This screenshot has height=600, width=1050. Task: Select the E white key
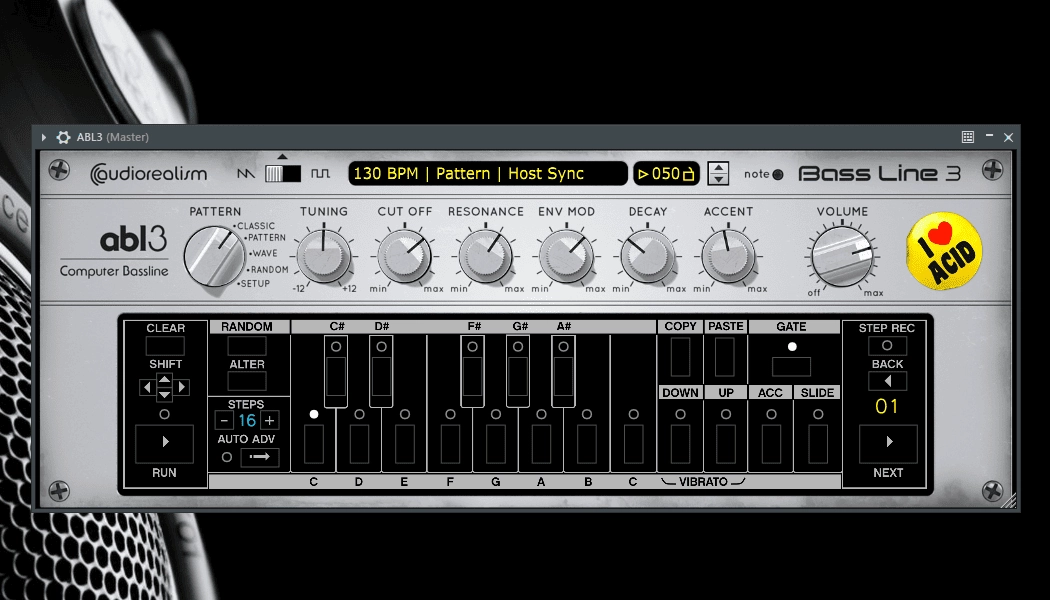point(404,443)
